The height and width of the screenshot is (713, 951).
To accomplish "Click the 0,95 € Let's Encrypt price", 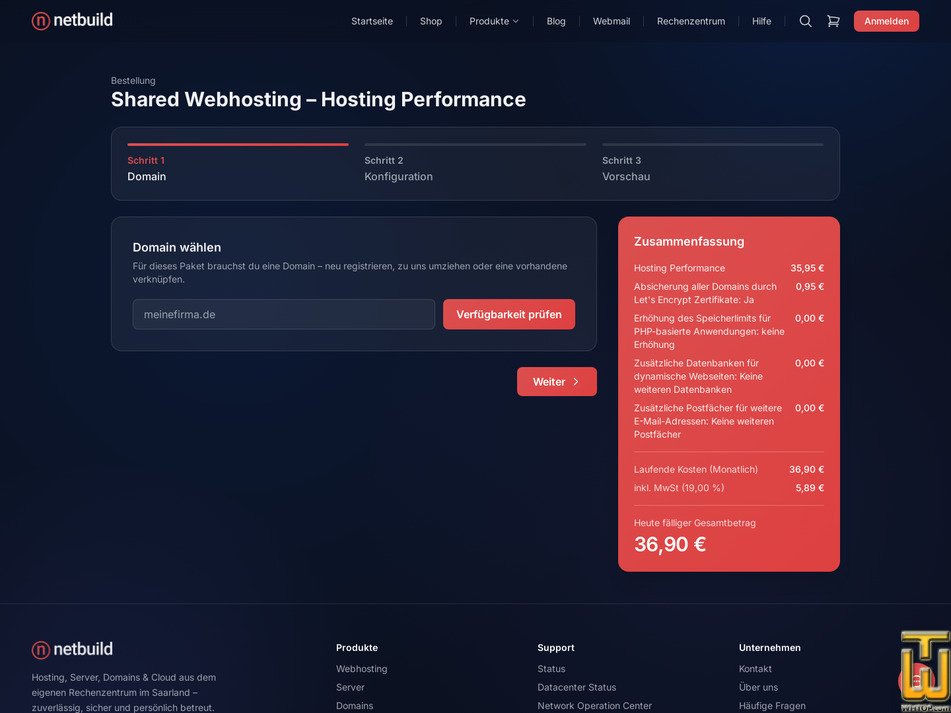I will tap(810, 286).
